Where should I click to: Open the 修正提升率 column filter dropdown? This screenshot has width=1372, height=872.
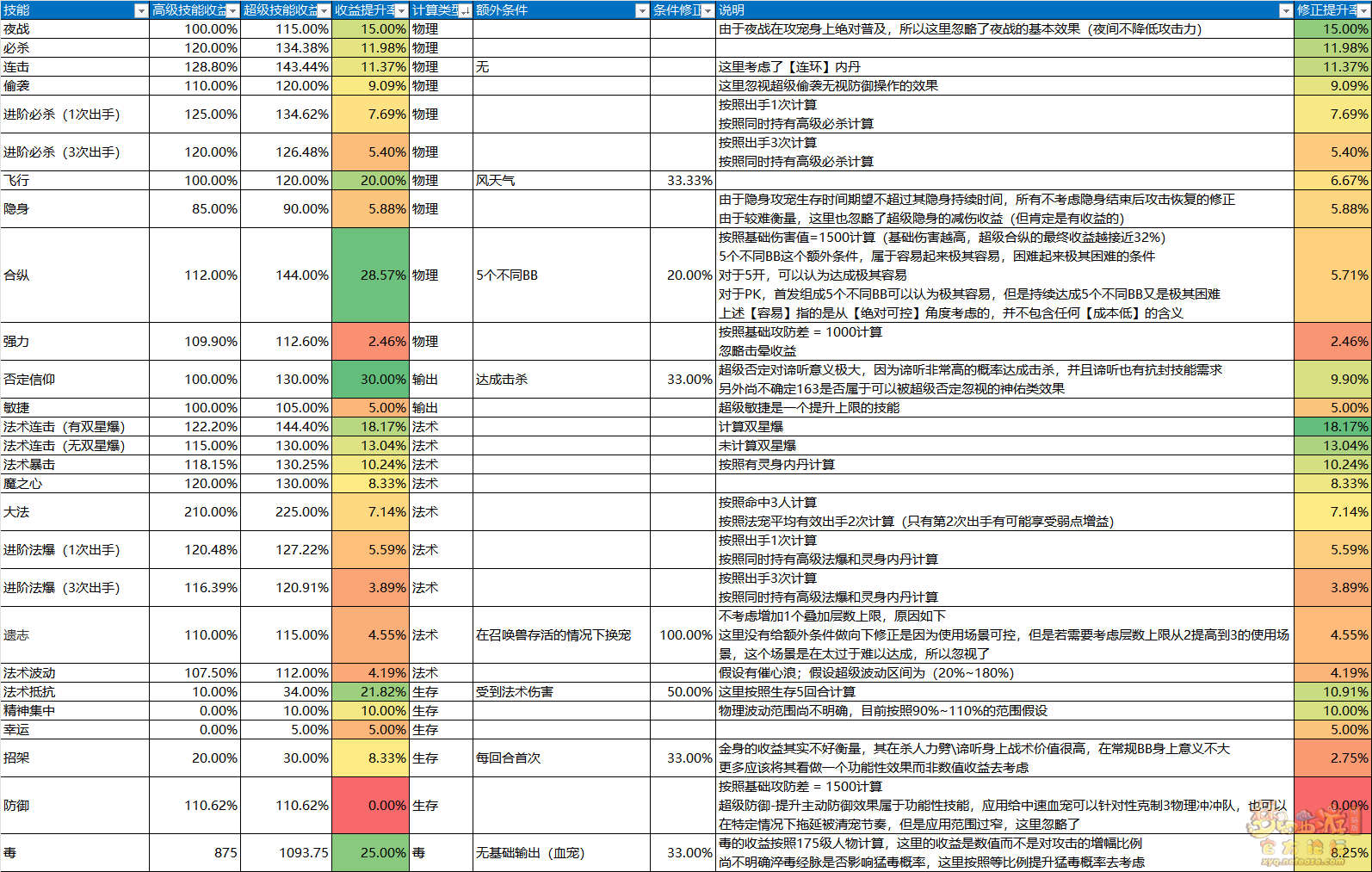[1363, 10]
